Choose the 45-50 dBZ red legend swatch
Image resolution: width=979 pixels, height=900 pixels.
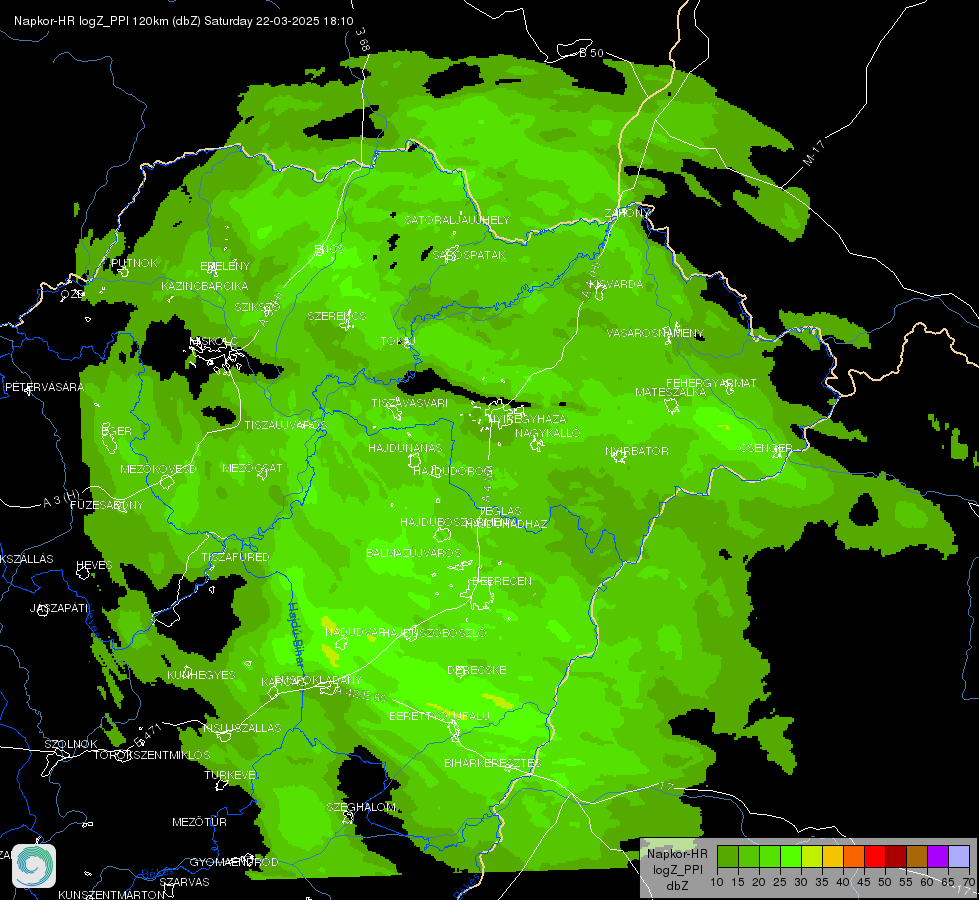(875, 857)
